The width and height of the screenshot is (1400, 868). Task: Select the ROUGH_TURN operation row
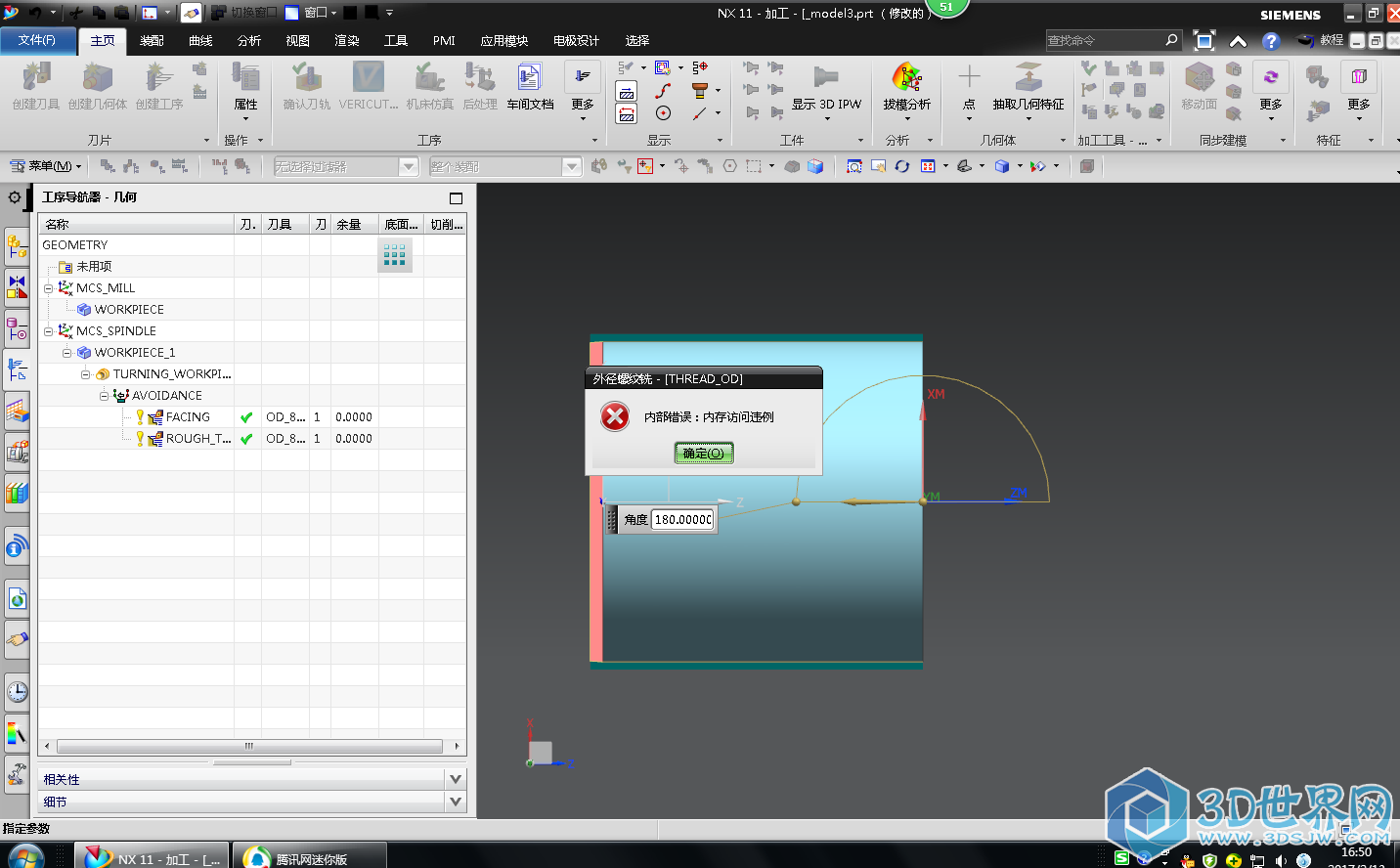pos(252,439)
